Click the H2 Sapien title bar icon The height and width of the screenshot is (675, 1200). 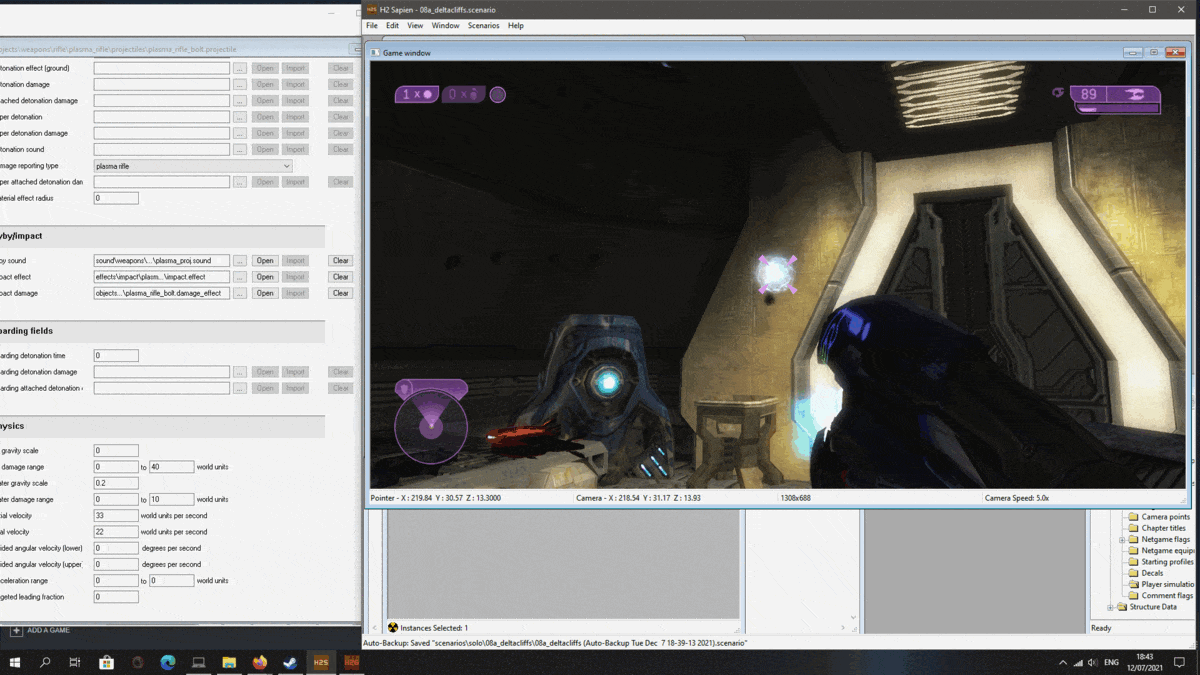[x=372, y=9]
